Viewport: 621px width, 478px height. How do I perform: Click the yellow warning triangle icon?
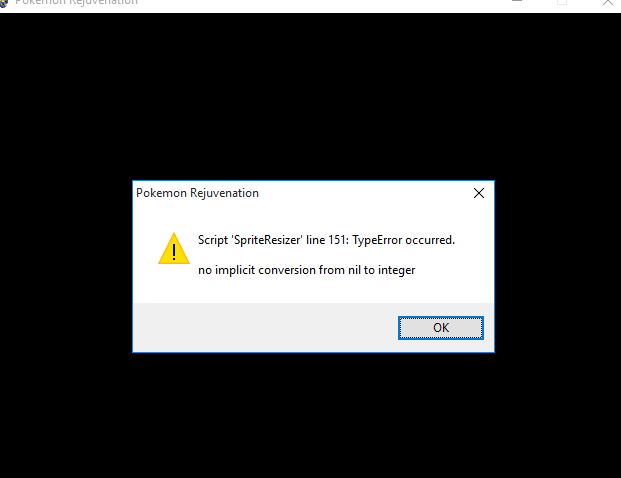click(174, 249)
